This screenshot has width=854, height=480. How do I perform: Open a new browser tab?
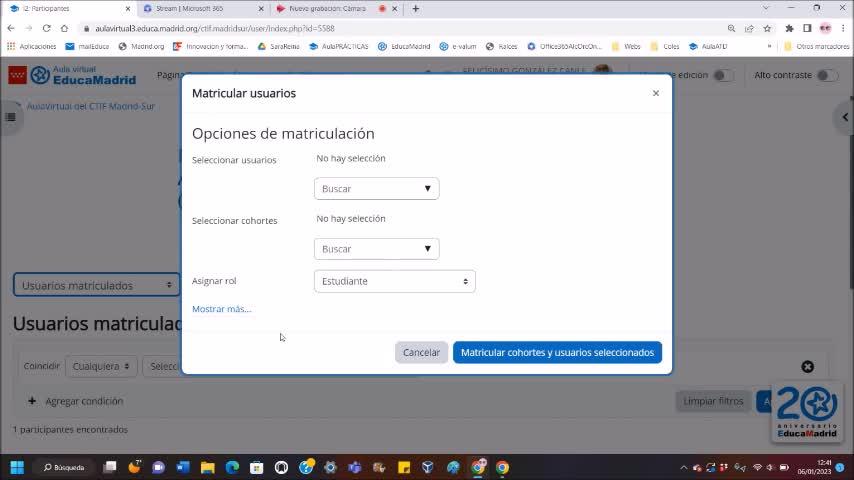(x=416, y=9)
